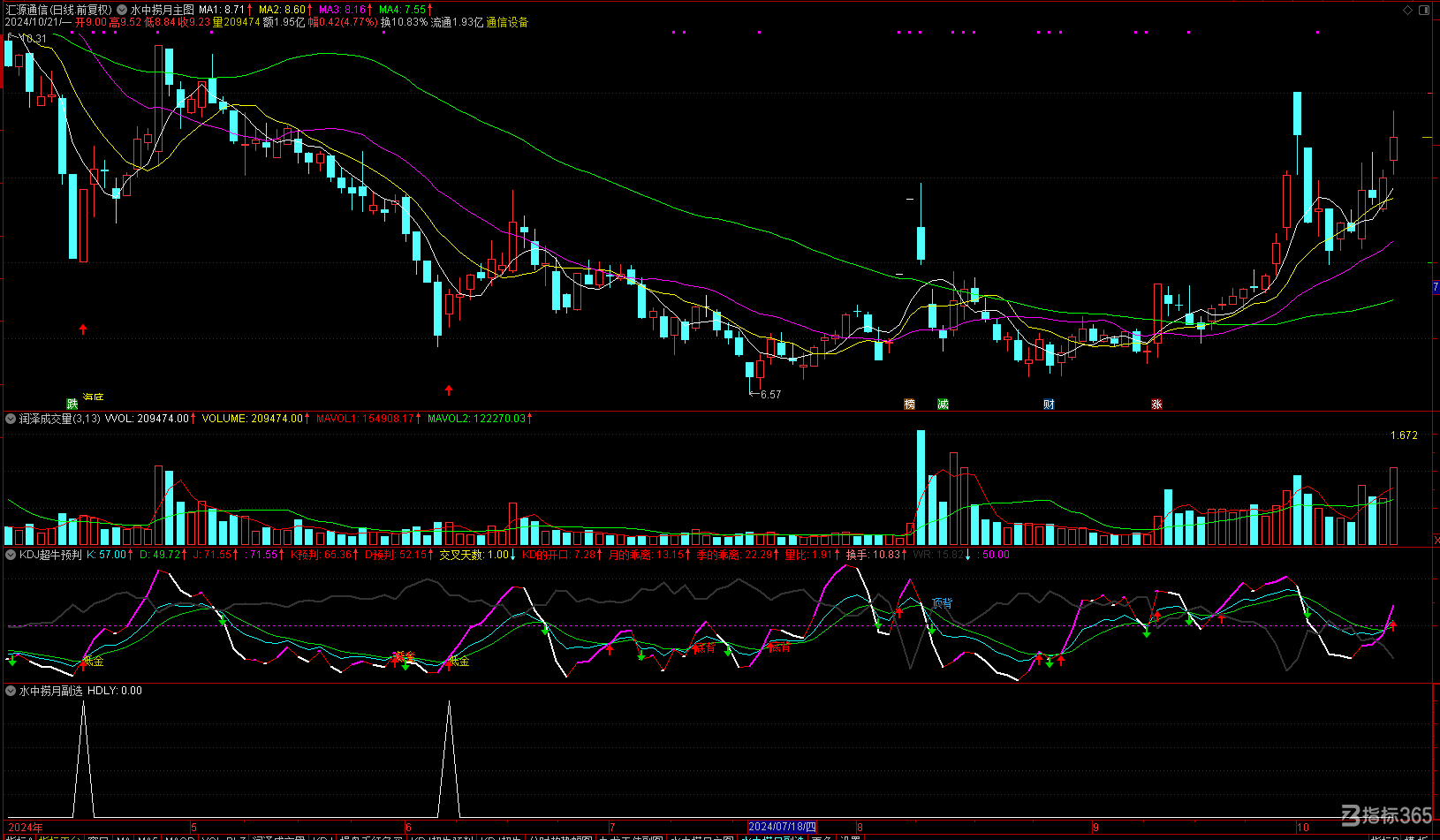Screen dimensions: 1440x840
Task: Expand the 润泽成交量 indicator menu arrow
Action: tap(11, 419)
